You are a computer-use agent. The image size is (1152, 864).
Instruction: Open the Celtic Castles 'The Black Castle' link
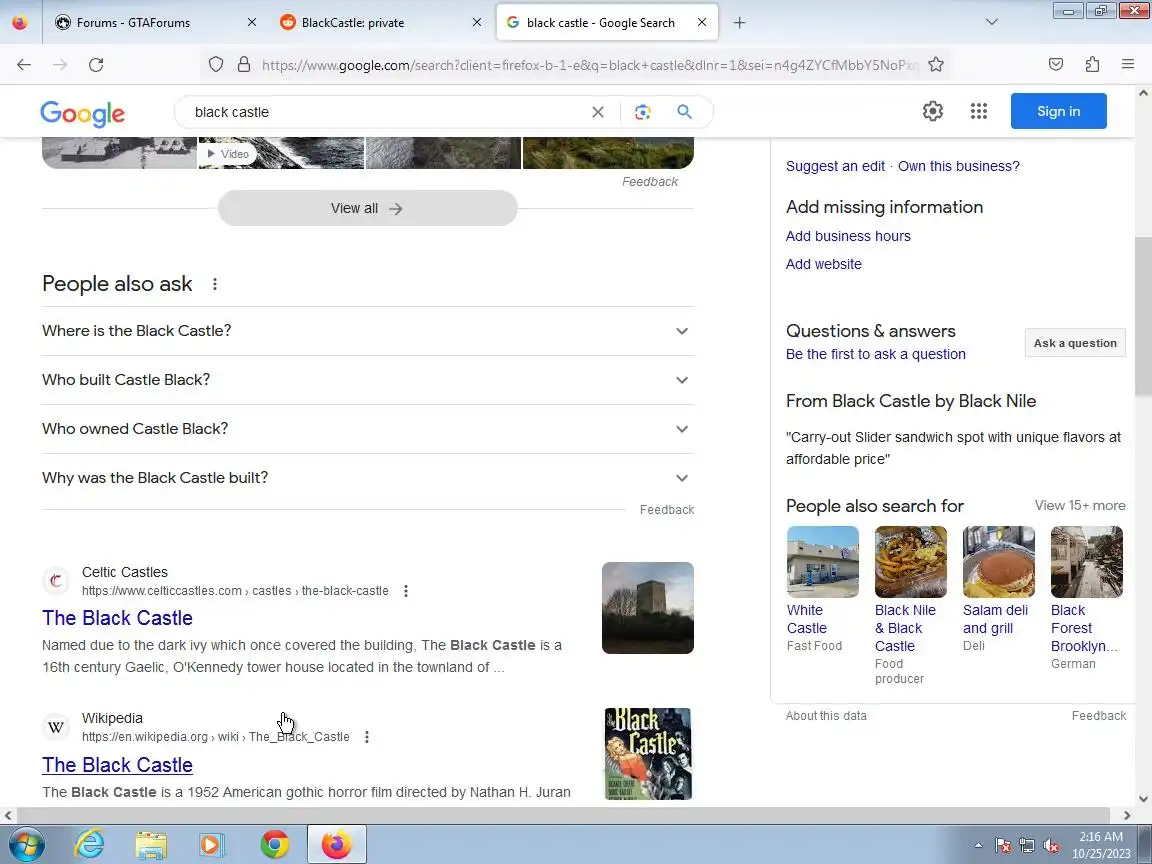click(x=118, y=619)
